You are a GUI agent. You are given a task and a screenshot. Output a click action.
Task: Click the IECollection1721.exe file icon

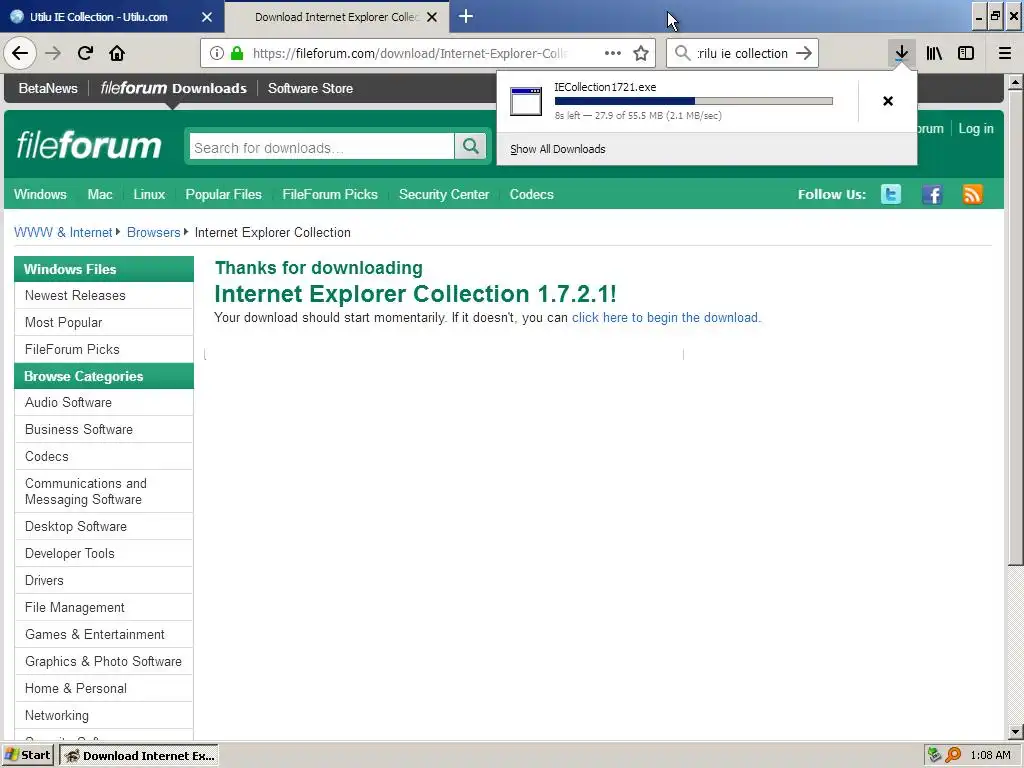[526, 101]
